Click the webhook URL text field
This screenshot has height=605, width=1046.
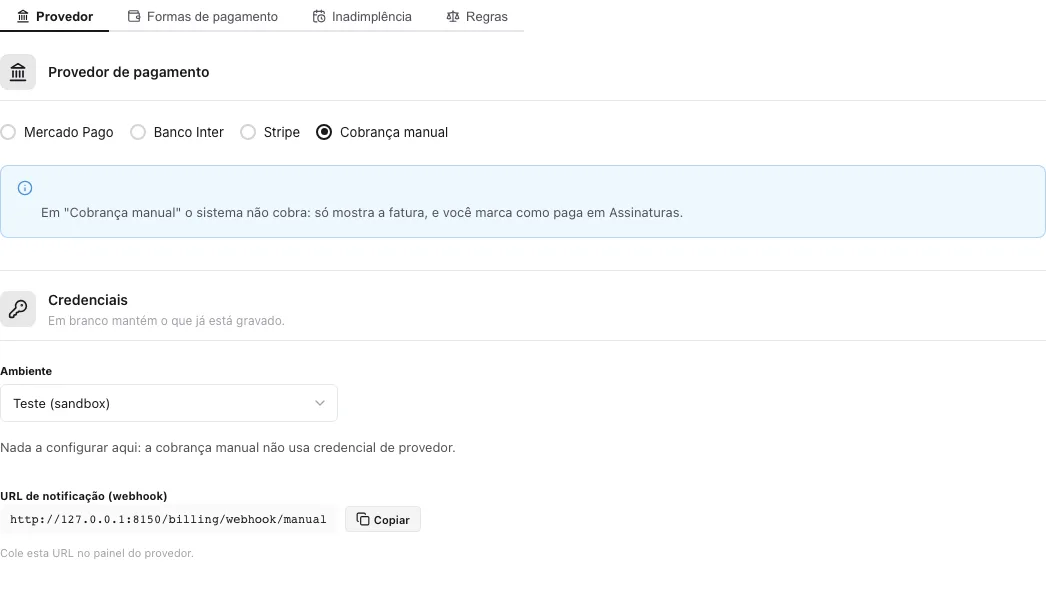pos(168,520)
